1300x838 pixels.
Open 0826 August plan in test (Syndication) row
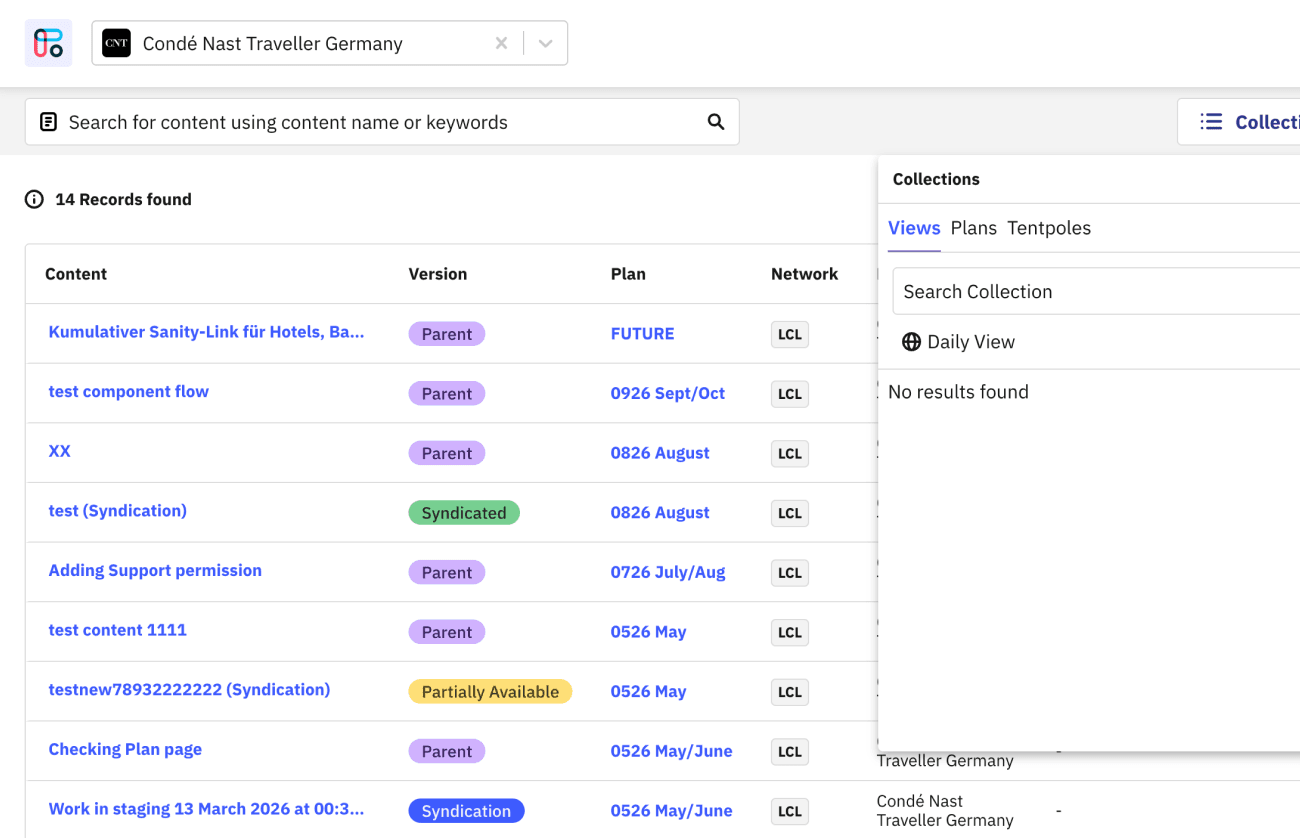pos(660,513)
